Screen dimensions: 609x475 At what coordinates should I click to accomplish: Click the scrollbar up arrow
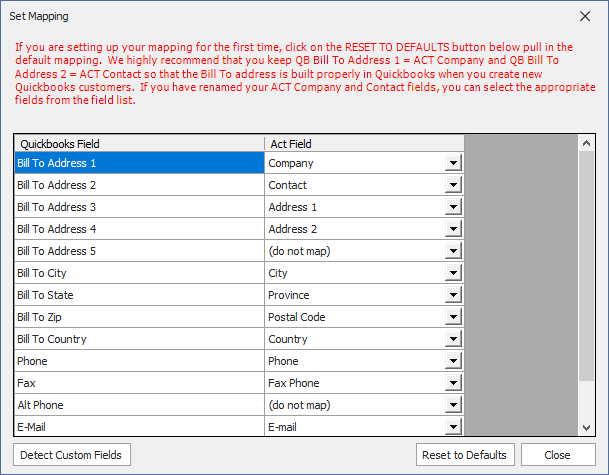(x=586, y=143)
